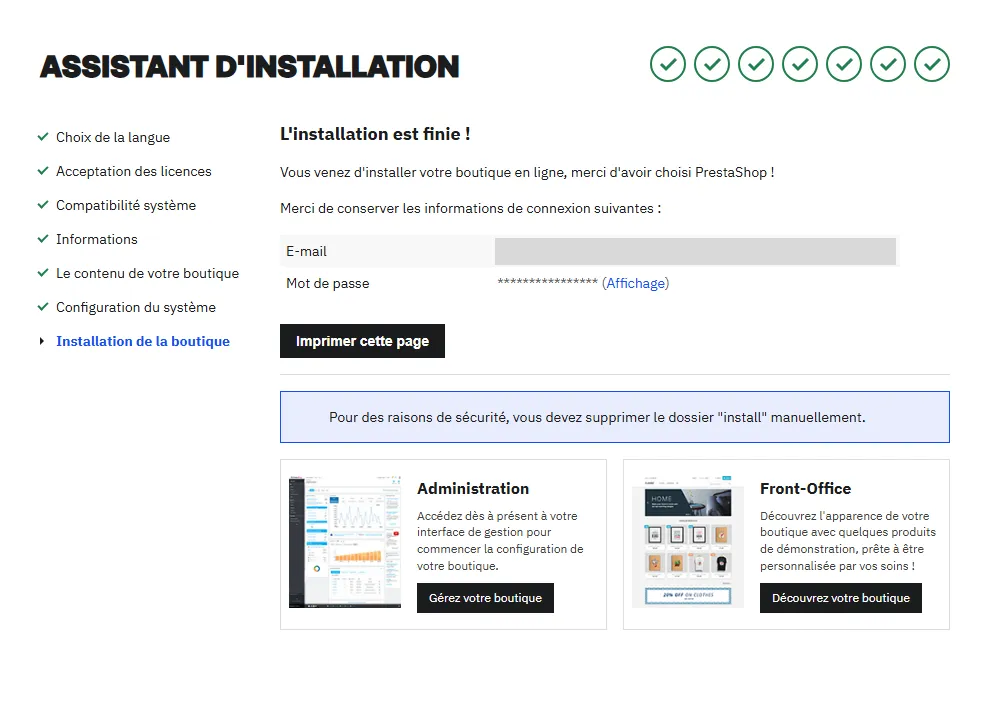This screenshot has width=990, height=702.
Task: Click the third green step checkmark circle
Action: (756, 64)
